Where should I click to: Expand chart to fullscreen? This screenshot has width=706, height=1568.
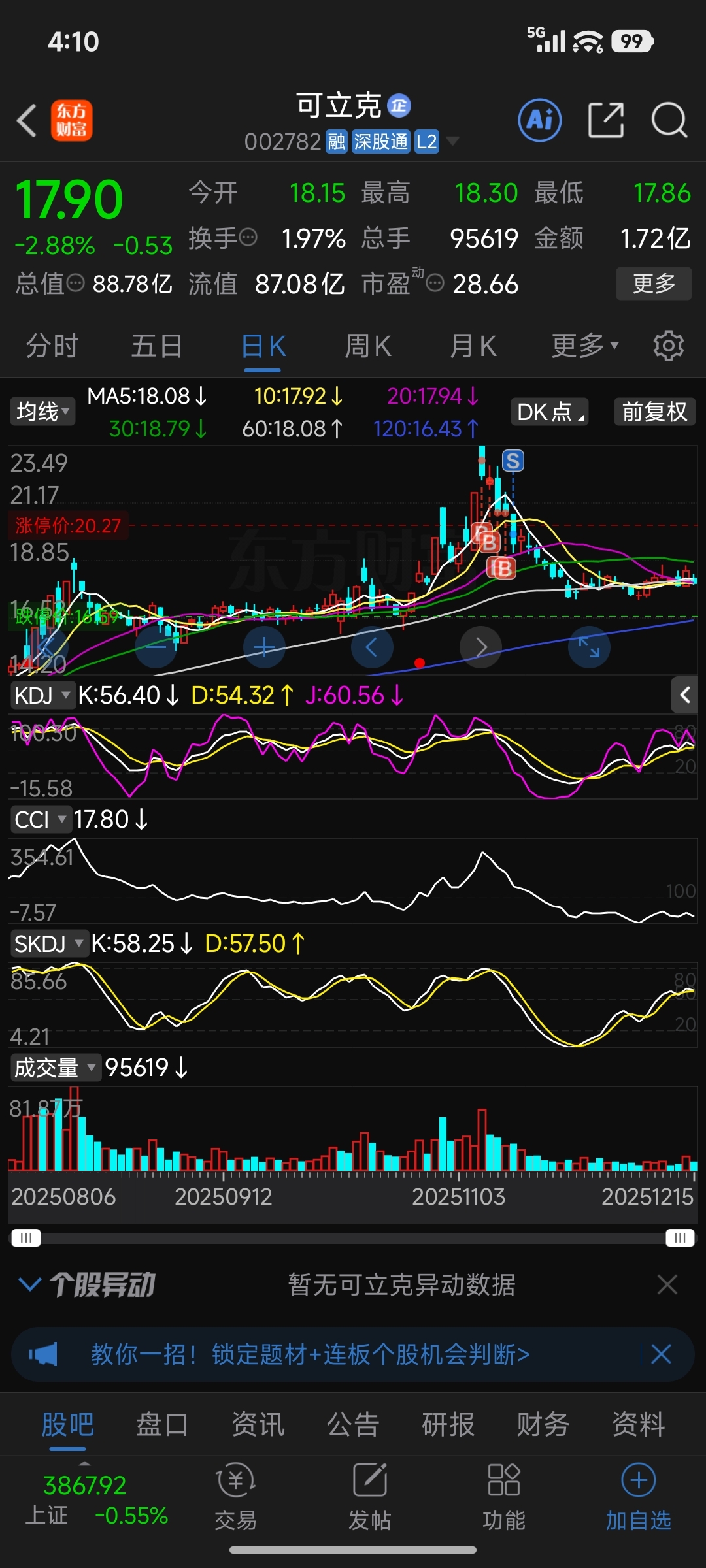coord(589,647)
